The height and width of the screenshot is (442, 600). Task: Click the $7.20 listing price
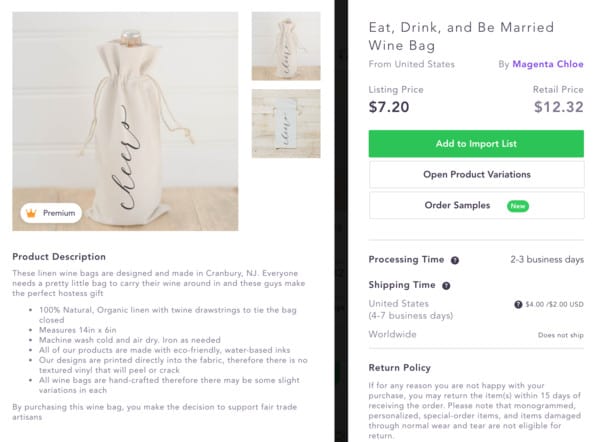(x=389, y=107)
